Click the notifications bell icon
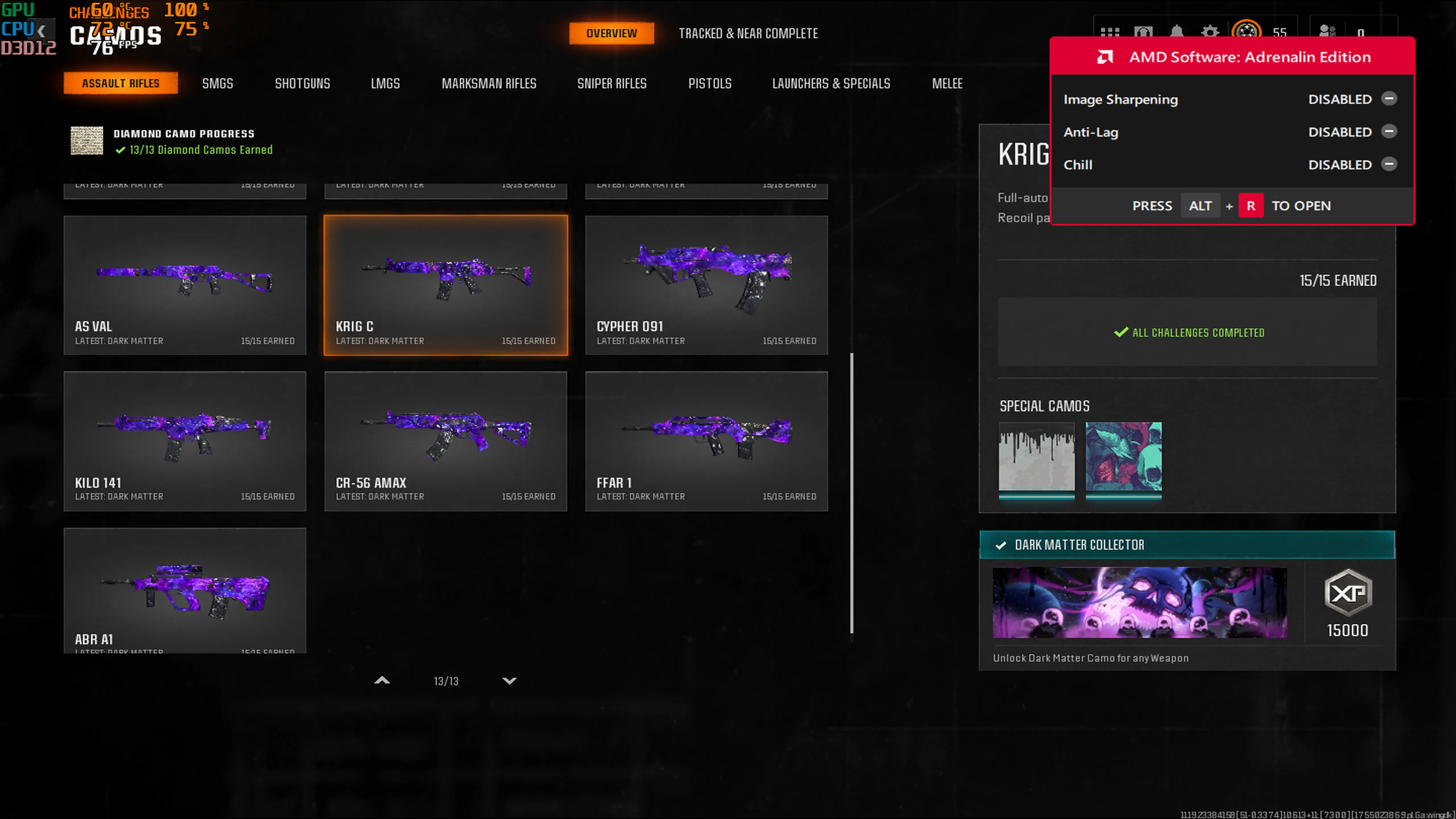 (1177, 33)
